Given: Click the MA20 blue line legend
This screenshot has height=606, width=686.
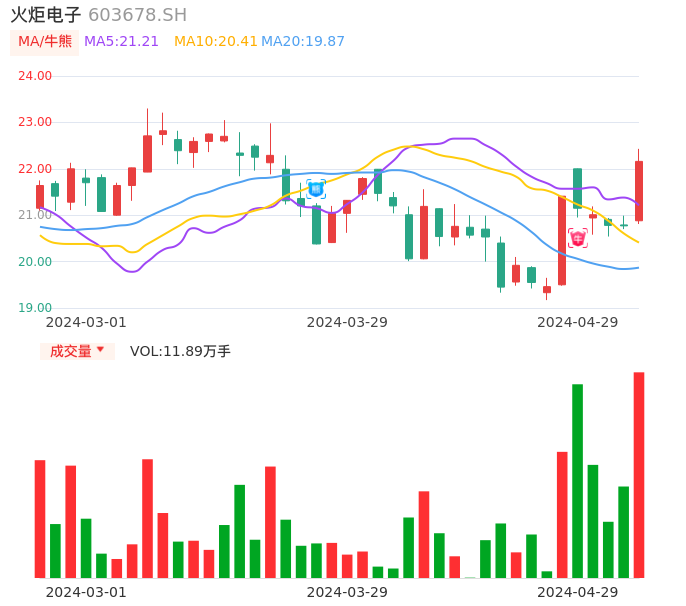Looking at the screenshot, I should [x=303, y=41].
